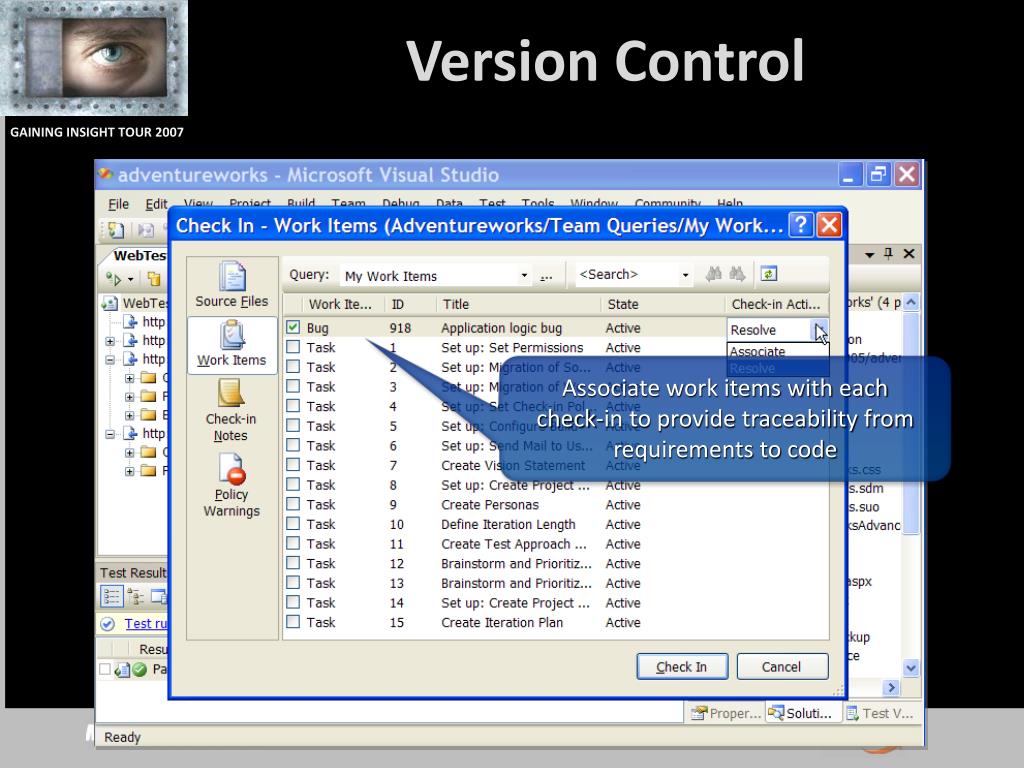Click scroll down arrow in Solution Explorer

[x=911, y=667]
